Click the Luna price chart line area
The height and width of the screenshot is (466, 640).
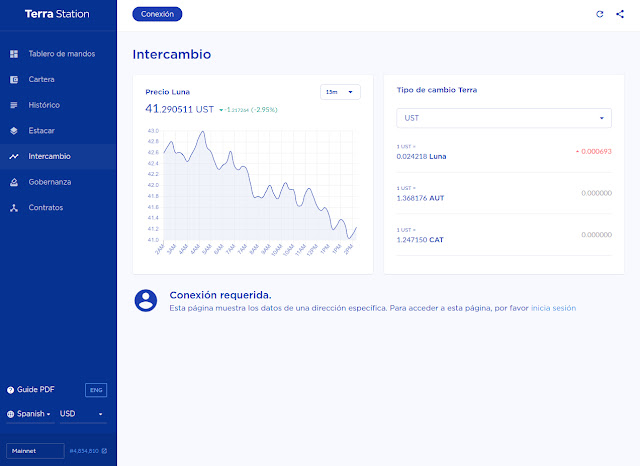pos(260,186)
